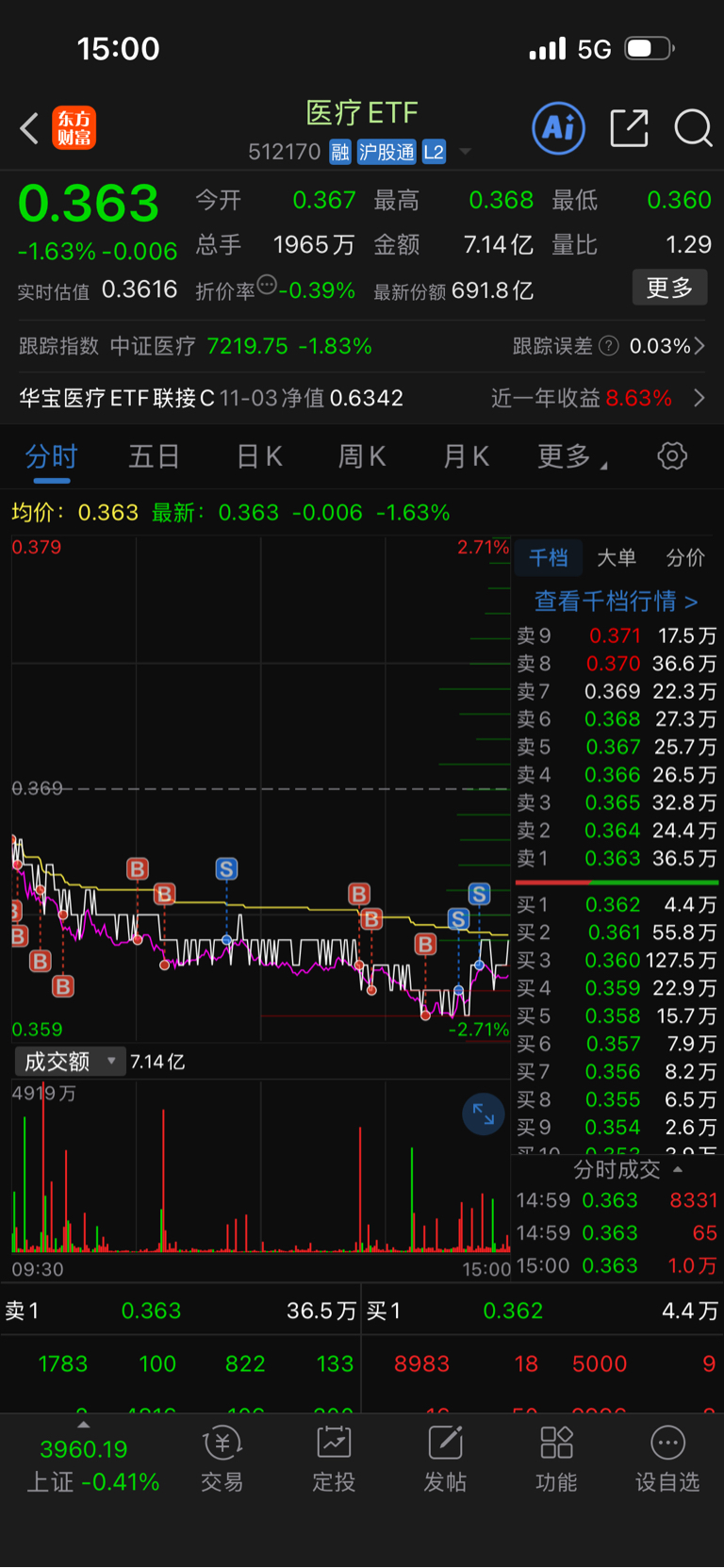This screenshot has height=1568, width=724.
Task: Select the 大单 tab
Action: point(617,558)
